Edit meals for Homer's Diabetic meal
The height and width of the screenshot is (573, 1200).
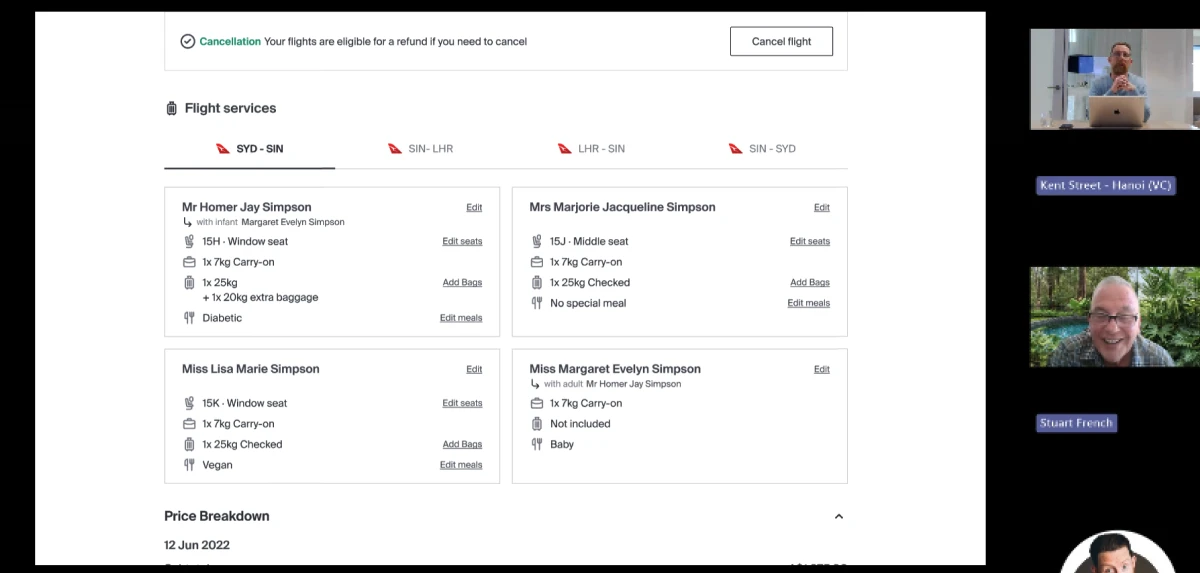pos(461,318)
